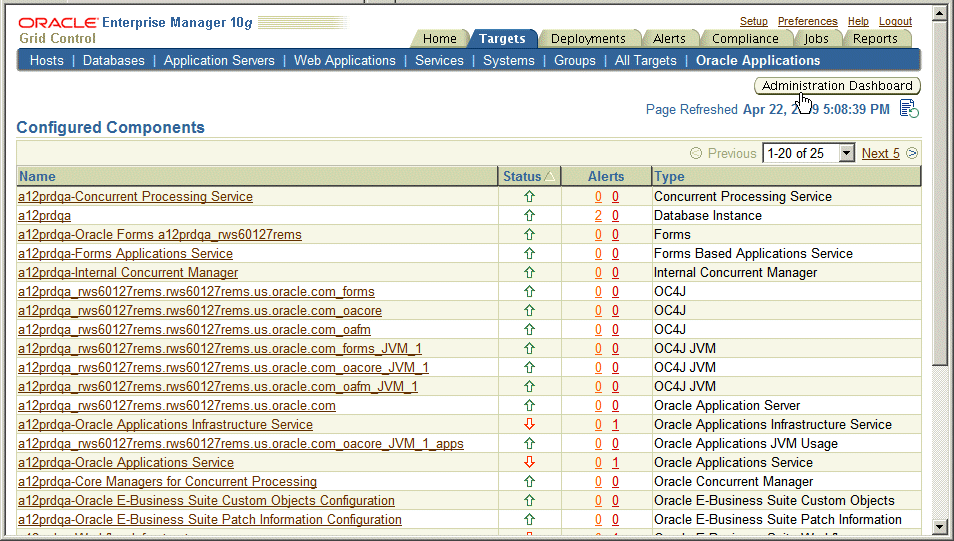954x541 pixels.
Task: Click the page refresh icon beside timestamp
Action: coord(910,109)
